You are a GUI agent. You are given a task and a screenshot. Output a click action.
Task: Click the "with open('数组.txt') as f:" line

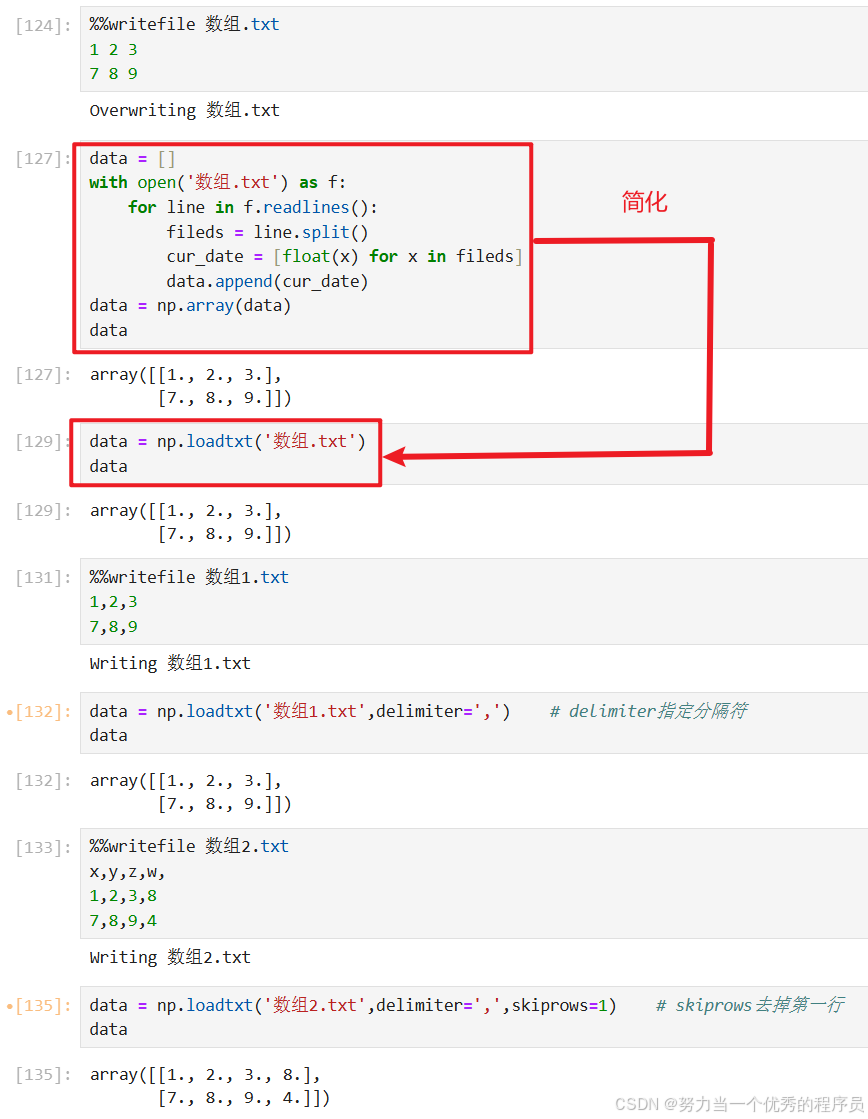point(218,183)
